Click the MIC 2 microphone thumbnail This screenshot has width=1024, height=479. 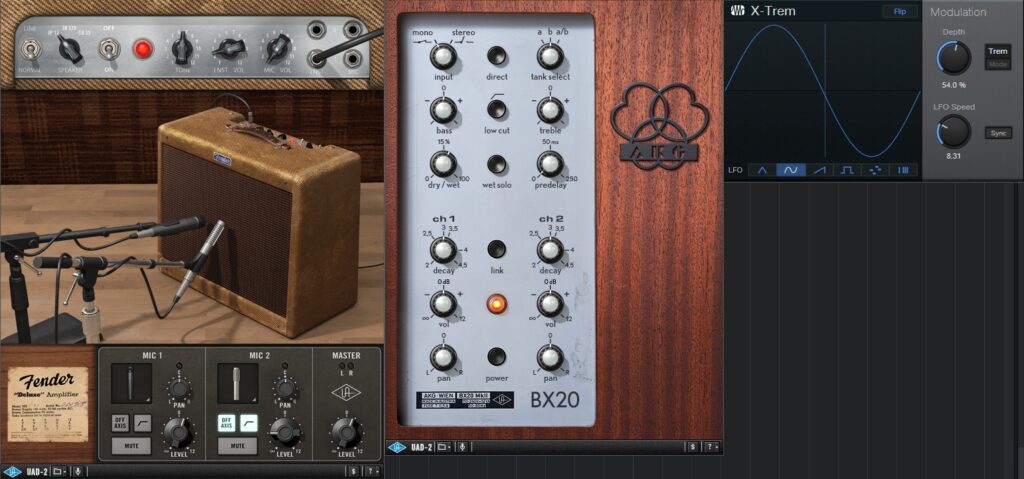(x=238, y=384)
